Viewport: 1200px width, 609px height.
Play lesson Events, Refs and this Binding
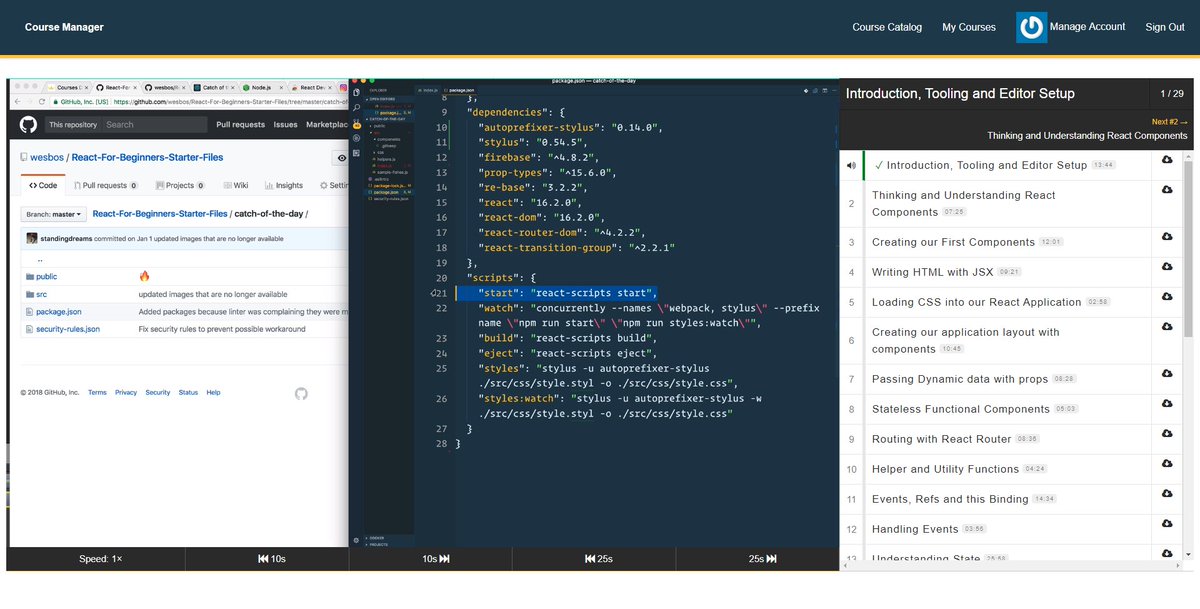tap(950, 499)
